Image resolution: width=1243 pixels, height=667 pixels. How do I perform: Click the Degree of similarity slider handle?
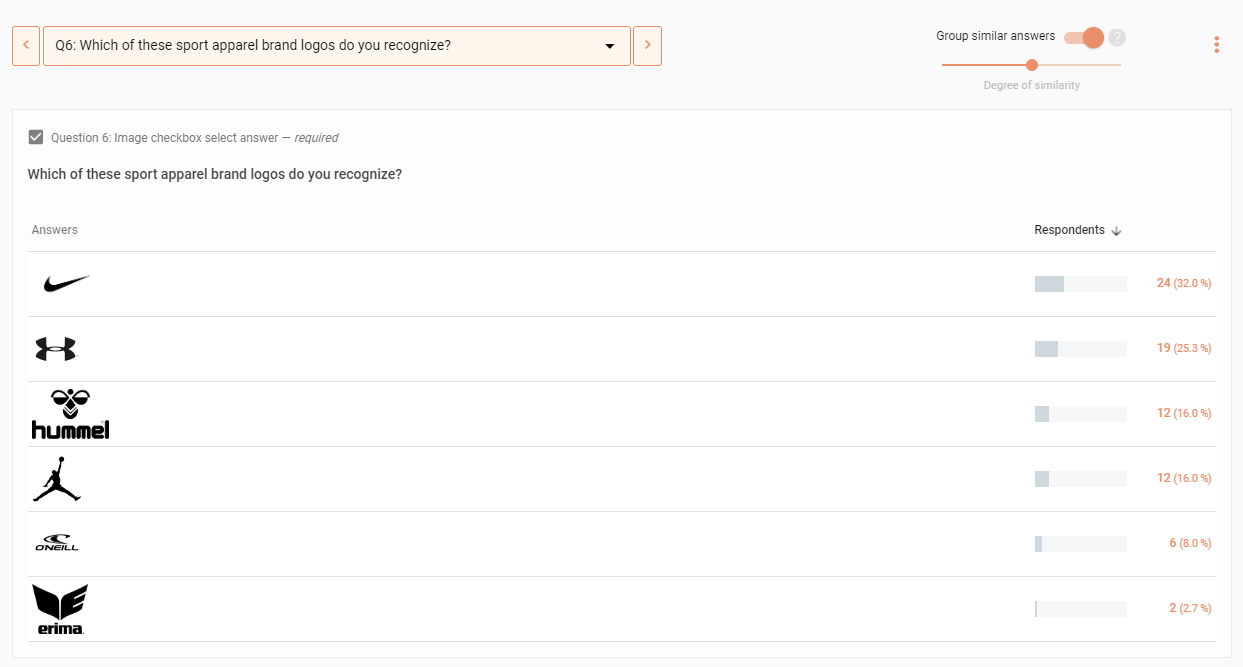1032,65
